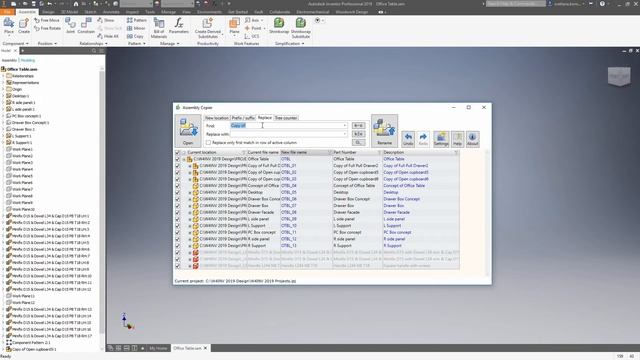Click the Copy tool in Pattern panel

[x=135, y=36]
